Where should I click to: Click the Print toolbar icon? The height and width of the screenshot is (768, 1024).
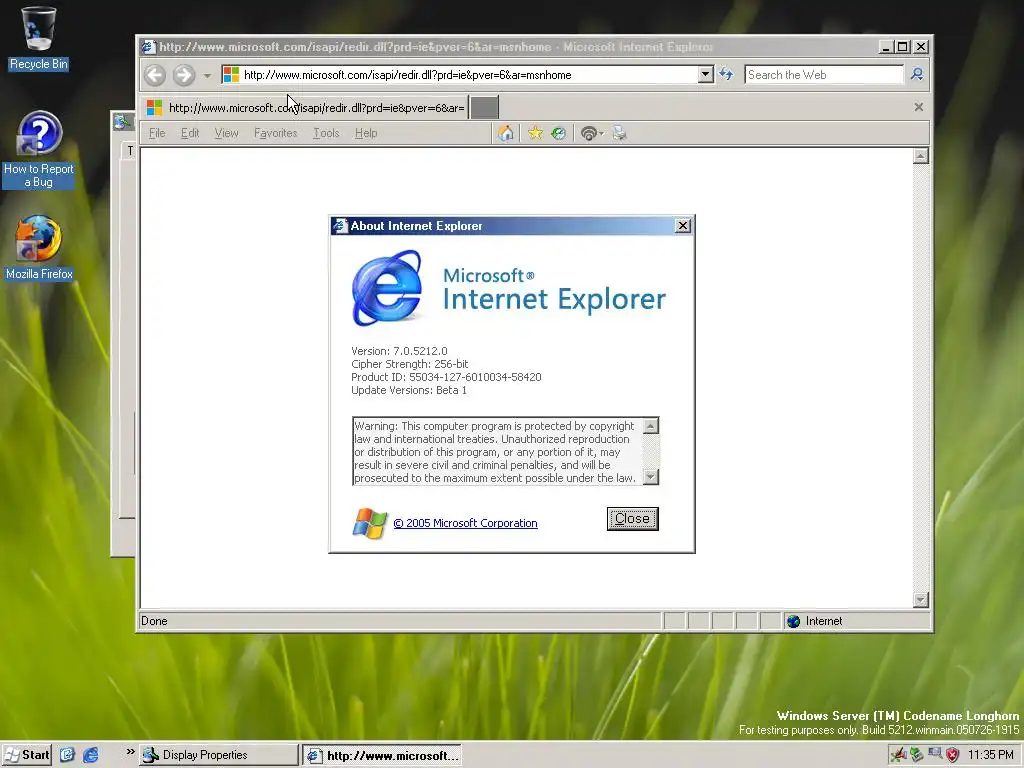click(x=620, y=133)
